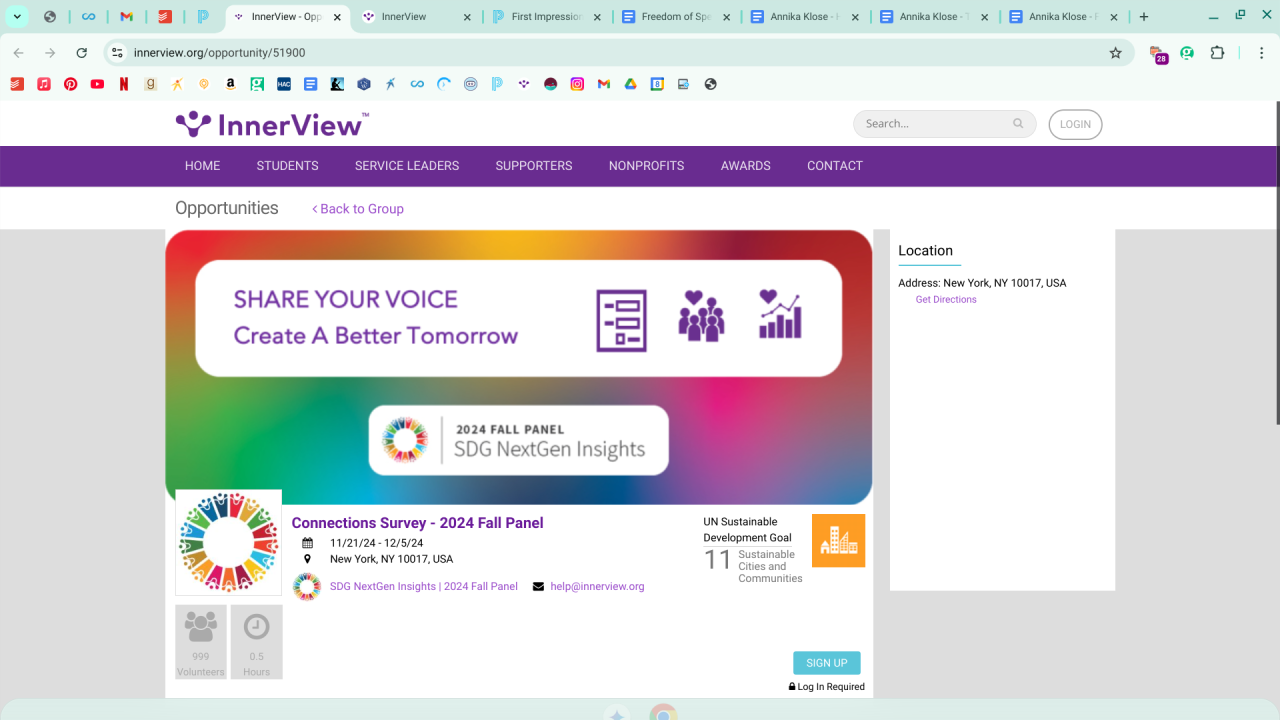The height and width of the screenshot is (720, 1280).
Task: Click the date range 11/21/24 - 12/5/24
Action: point(377,543)
